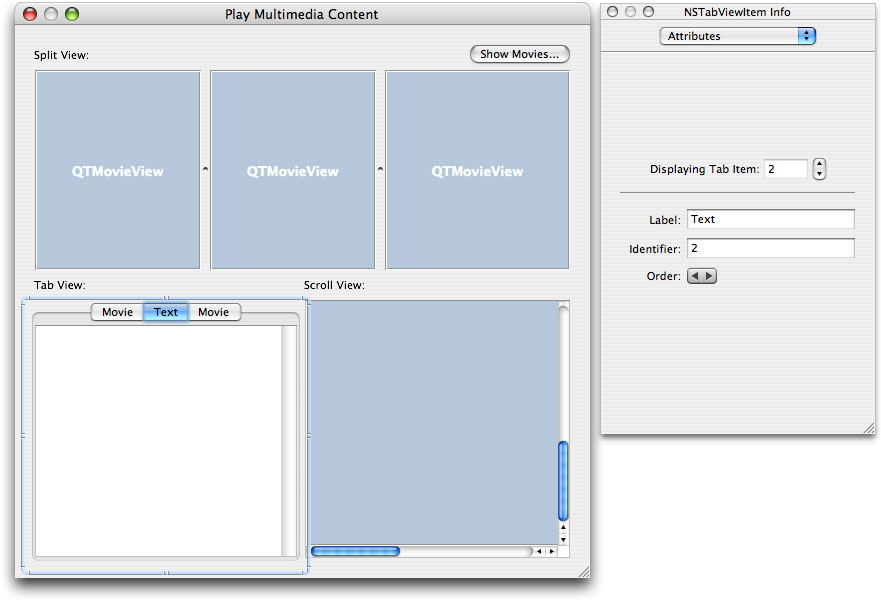Screen dimensions: 881x600
Task: Switch to the rightmost Movie tab
Action: tap(214, 311)
